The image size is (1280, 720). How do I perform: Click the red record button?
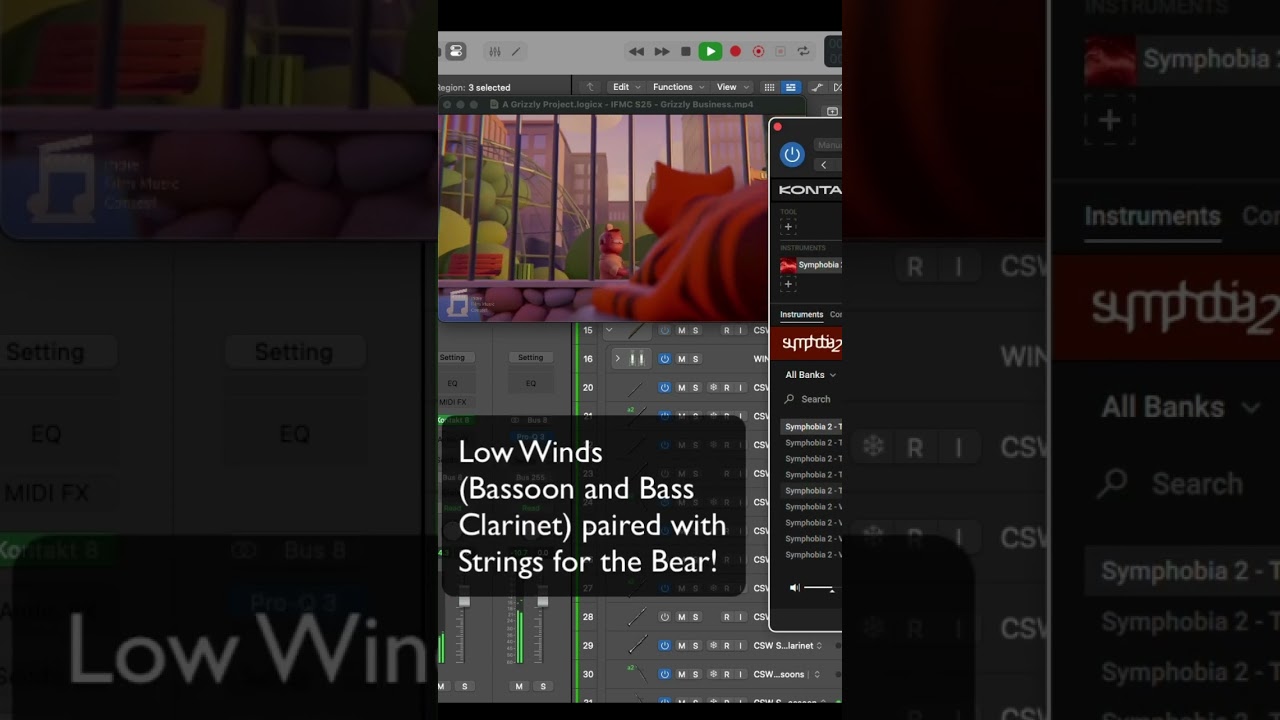point(735,51)
